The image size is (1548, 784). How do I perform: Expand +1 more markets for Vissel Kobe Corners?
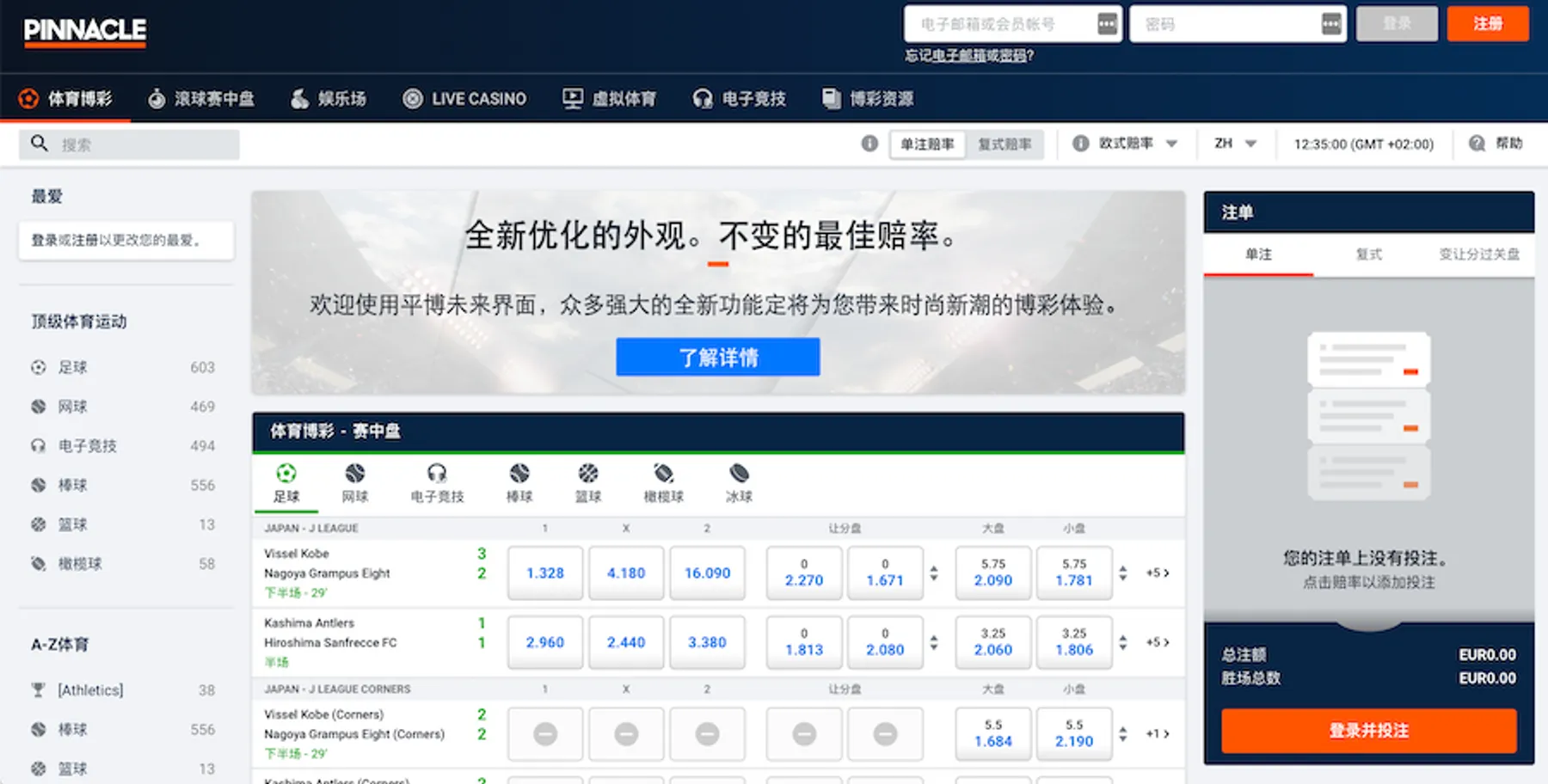(1158, 733)
